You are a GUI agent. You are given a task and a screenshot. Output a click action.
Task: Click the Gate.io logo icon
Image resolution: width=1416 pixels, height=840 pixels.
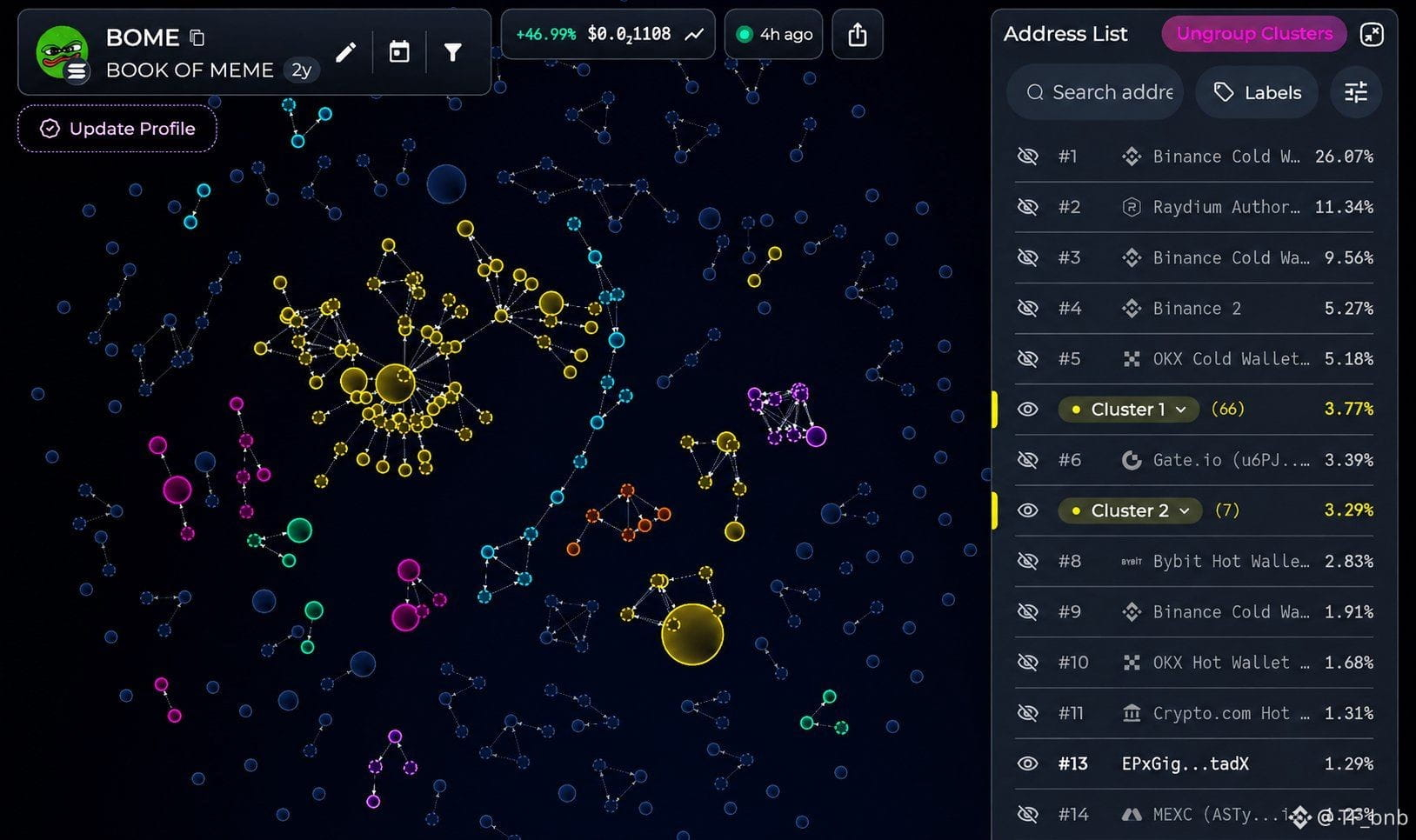pos(1131,460)
